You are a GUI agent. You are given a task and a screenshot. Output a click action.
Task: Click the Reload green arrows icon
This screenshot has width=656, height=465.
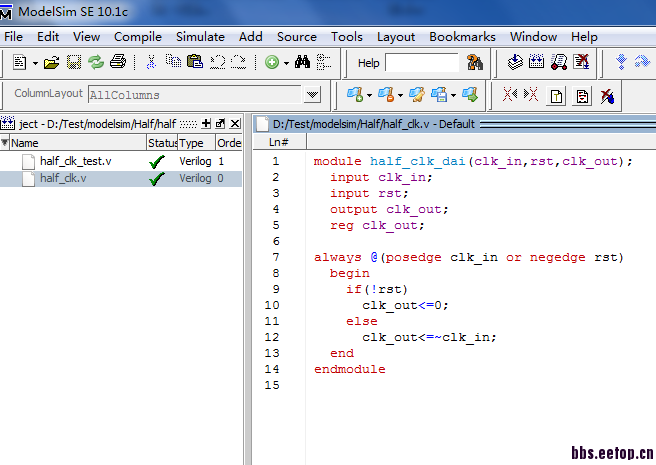click(96, 62)
